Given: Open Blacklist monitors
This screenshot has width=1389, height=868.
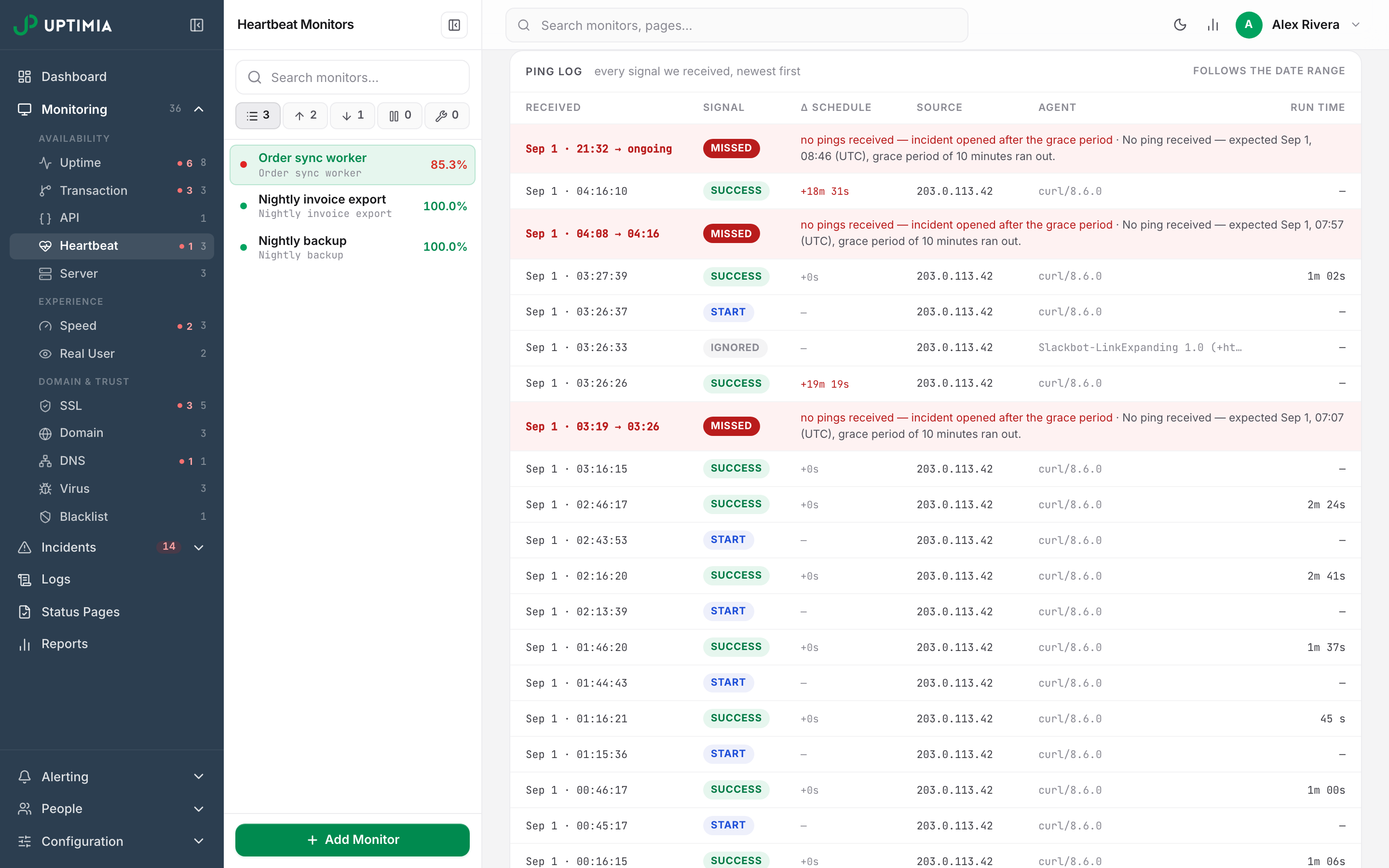Looking at the screenshot, I should point(112,516).
